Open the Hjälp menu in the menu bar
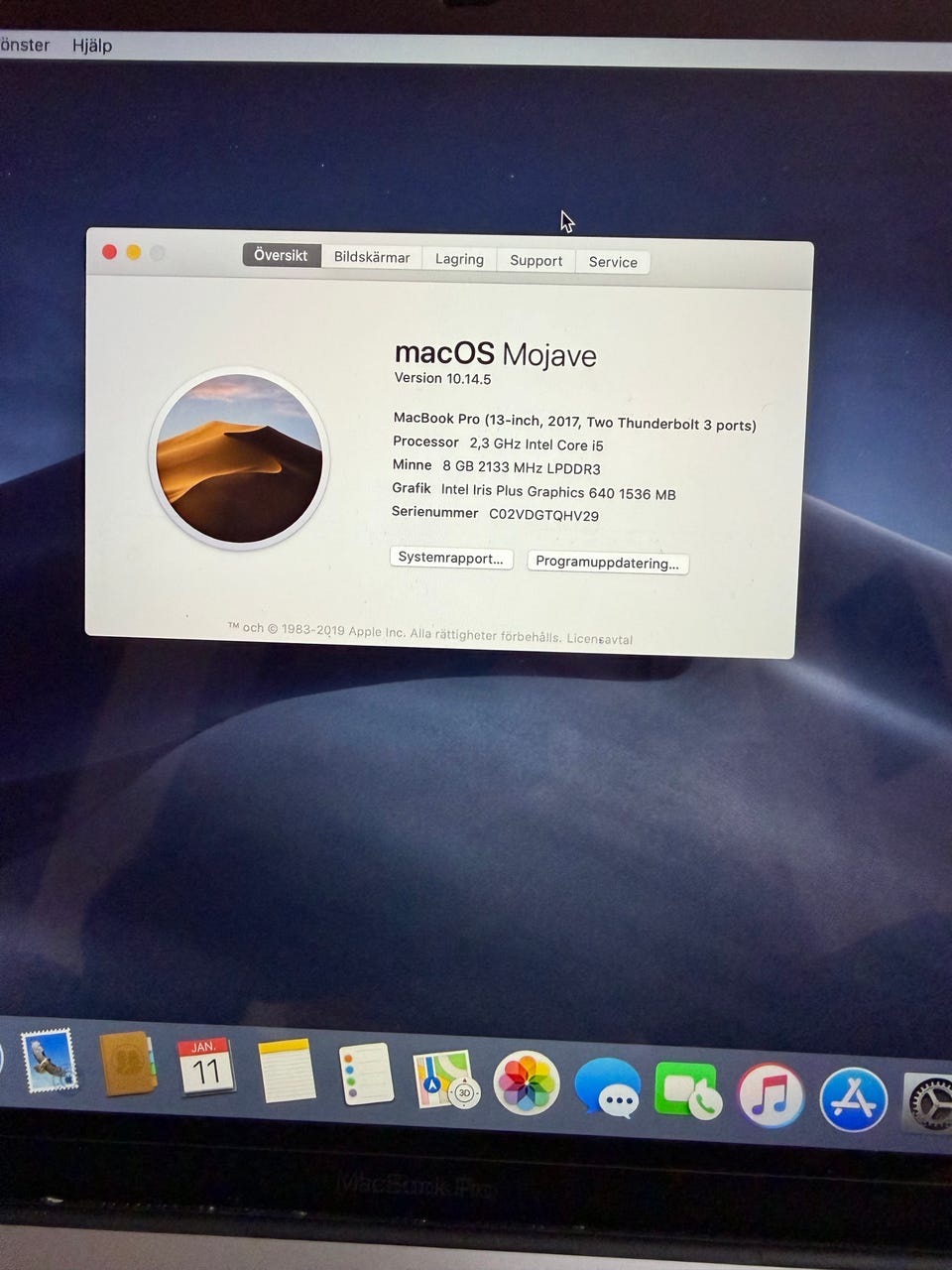Image resolution: width=952 pixels, height=1270 pixels. coord(92,46)
